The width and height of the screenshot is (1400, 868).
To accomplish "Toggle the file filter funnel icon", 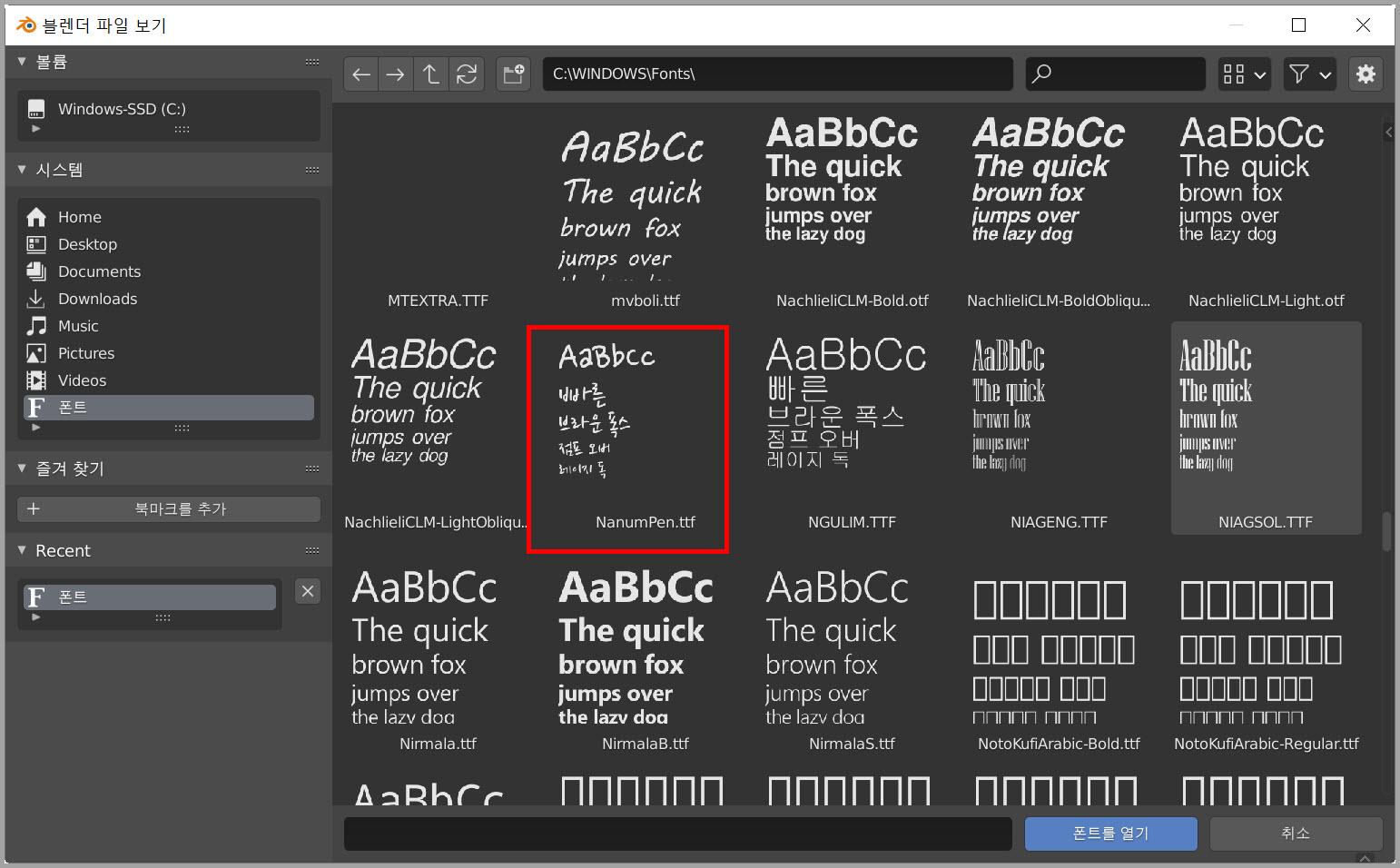I will [1299, 74].
